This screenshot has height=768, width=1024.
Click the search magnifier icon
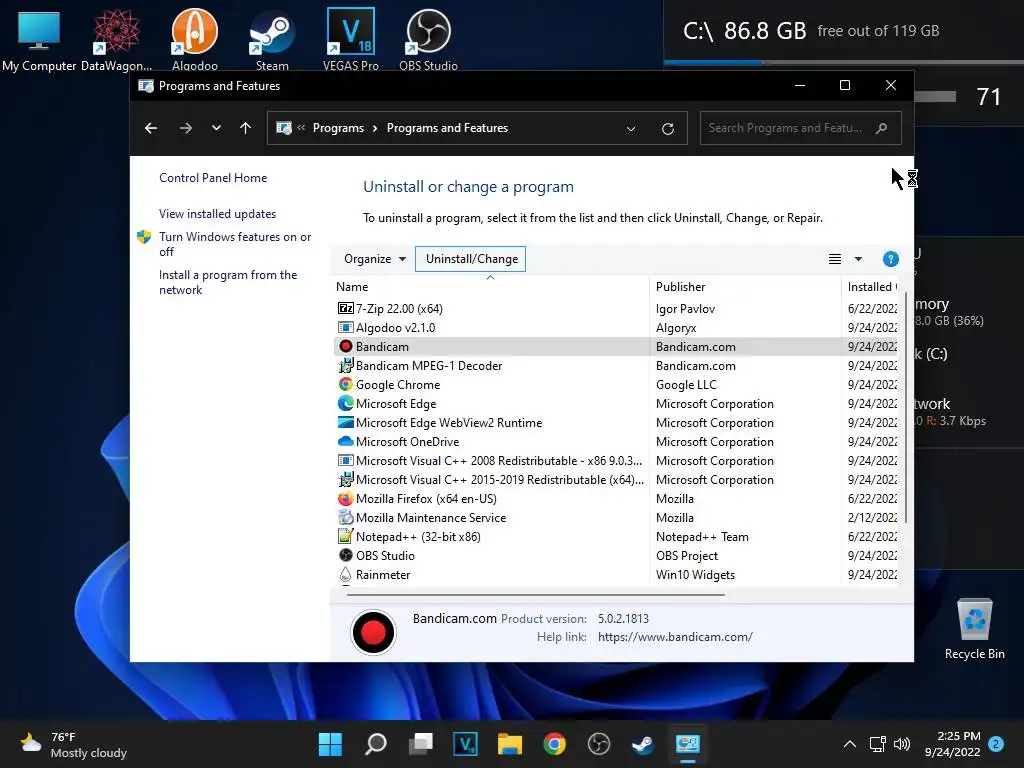pyautogui.click(x=881, y=128)
